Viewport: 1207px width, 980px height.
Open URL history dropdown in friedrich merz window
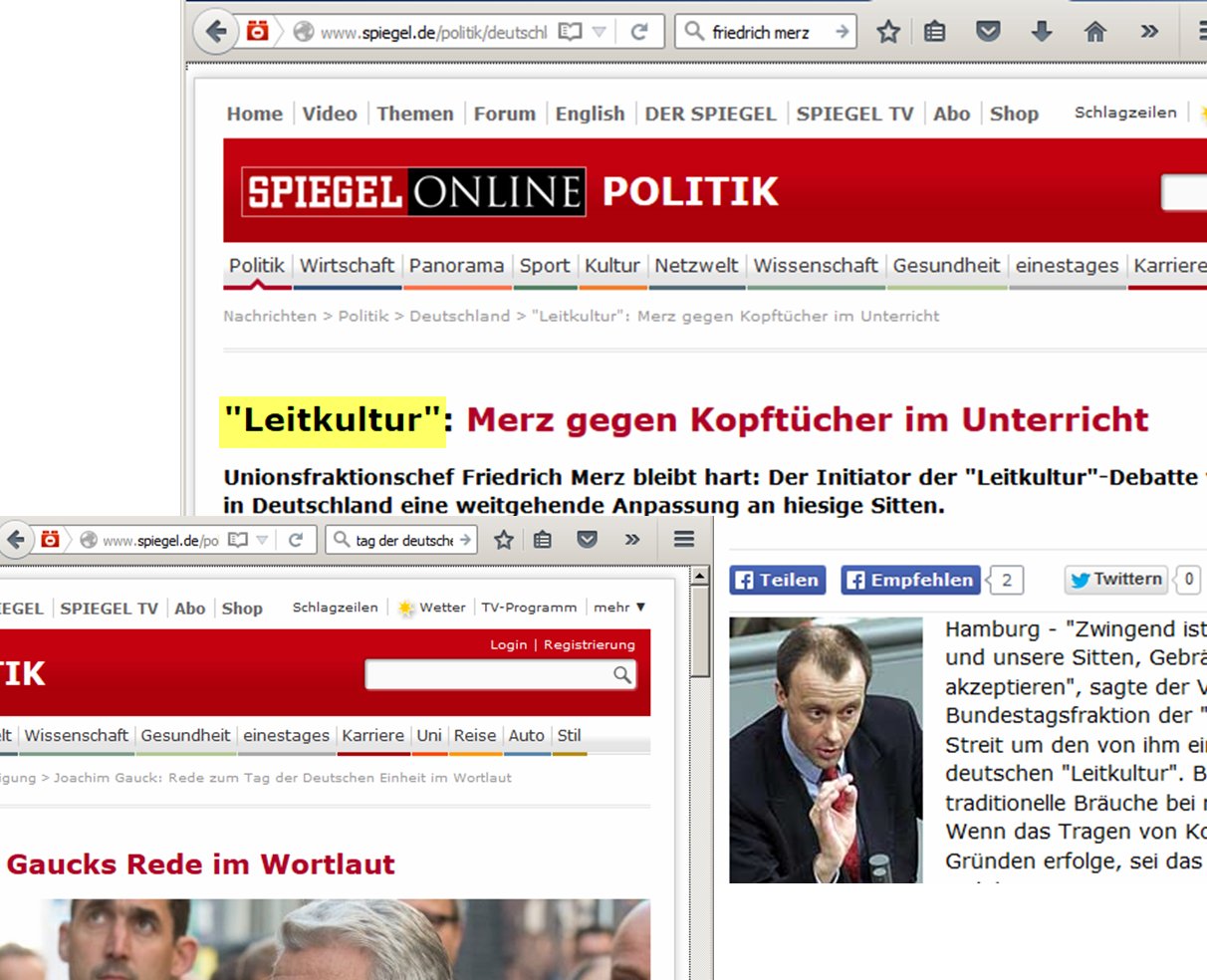599,32
